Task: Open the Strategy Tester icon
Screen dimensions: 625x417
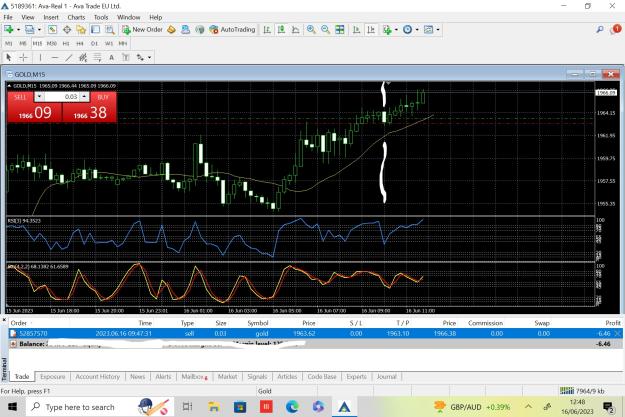Action: (x=110, y=30)
